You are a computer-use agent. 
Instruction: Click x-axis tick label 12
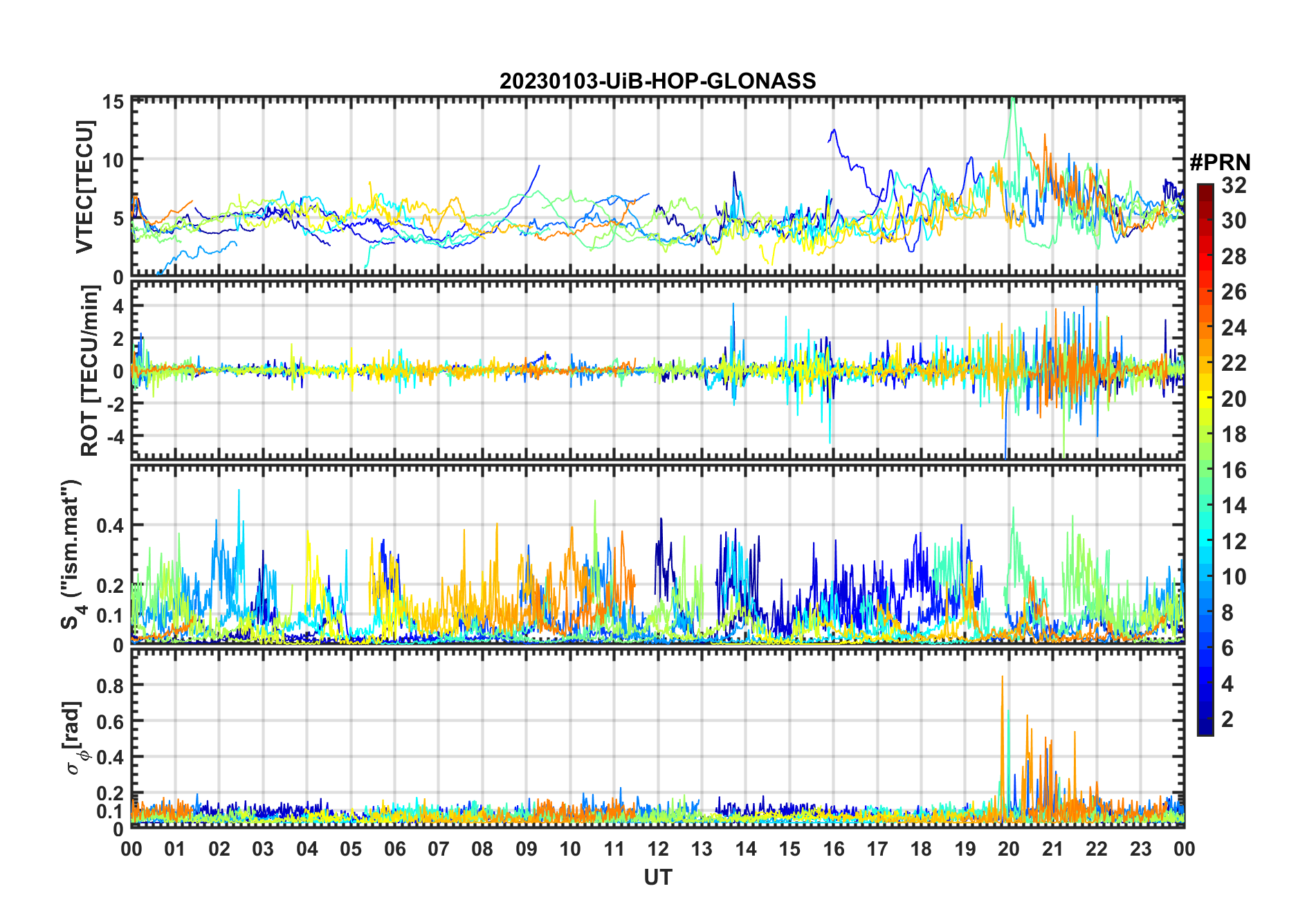coord(658,849)
